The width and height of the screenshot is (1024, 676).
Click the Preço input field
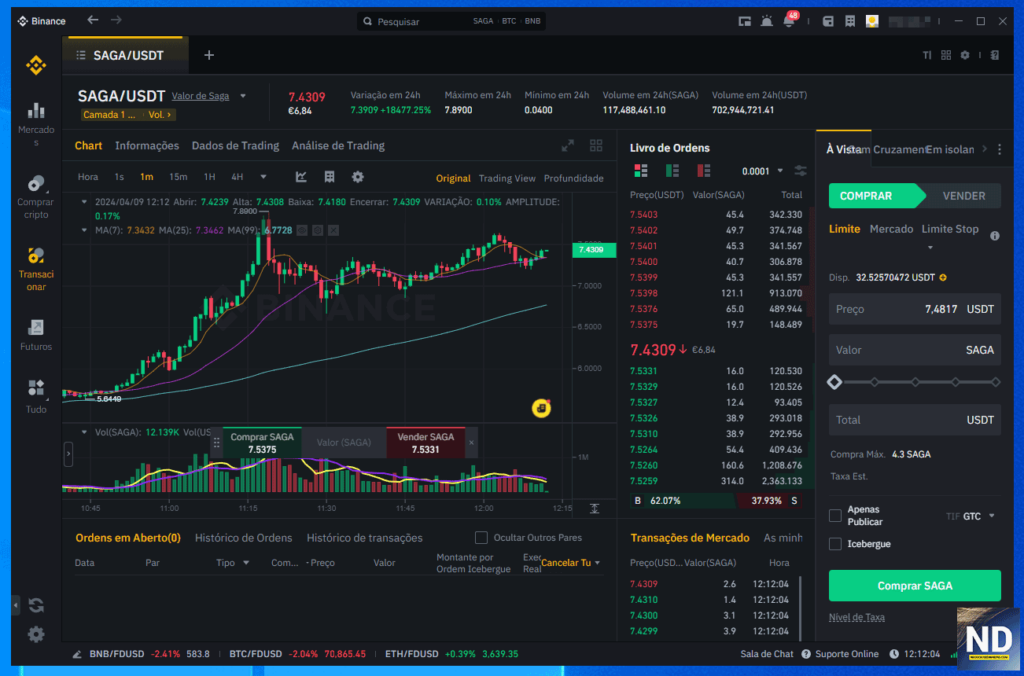914,309
